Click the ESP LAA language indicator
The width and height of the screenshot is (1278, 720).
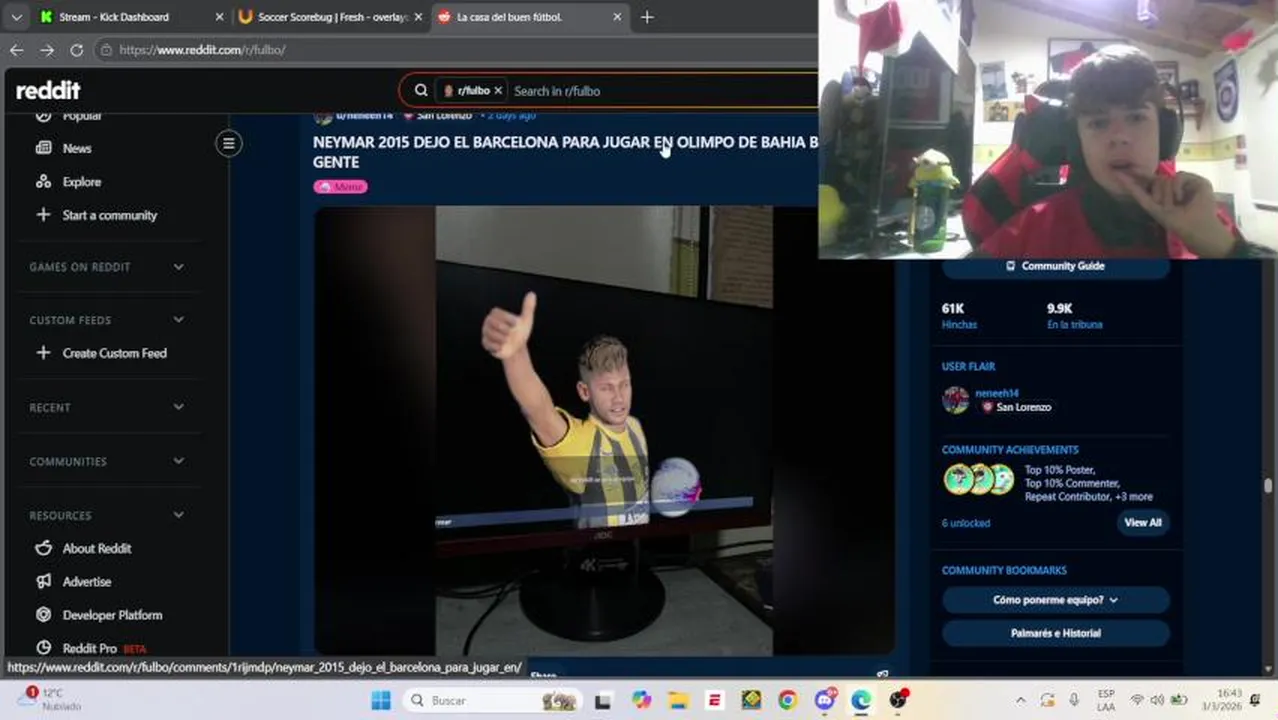point(1106,699)
